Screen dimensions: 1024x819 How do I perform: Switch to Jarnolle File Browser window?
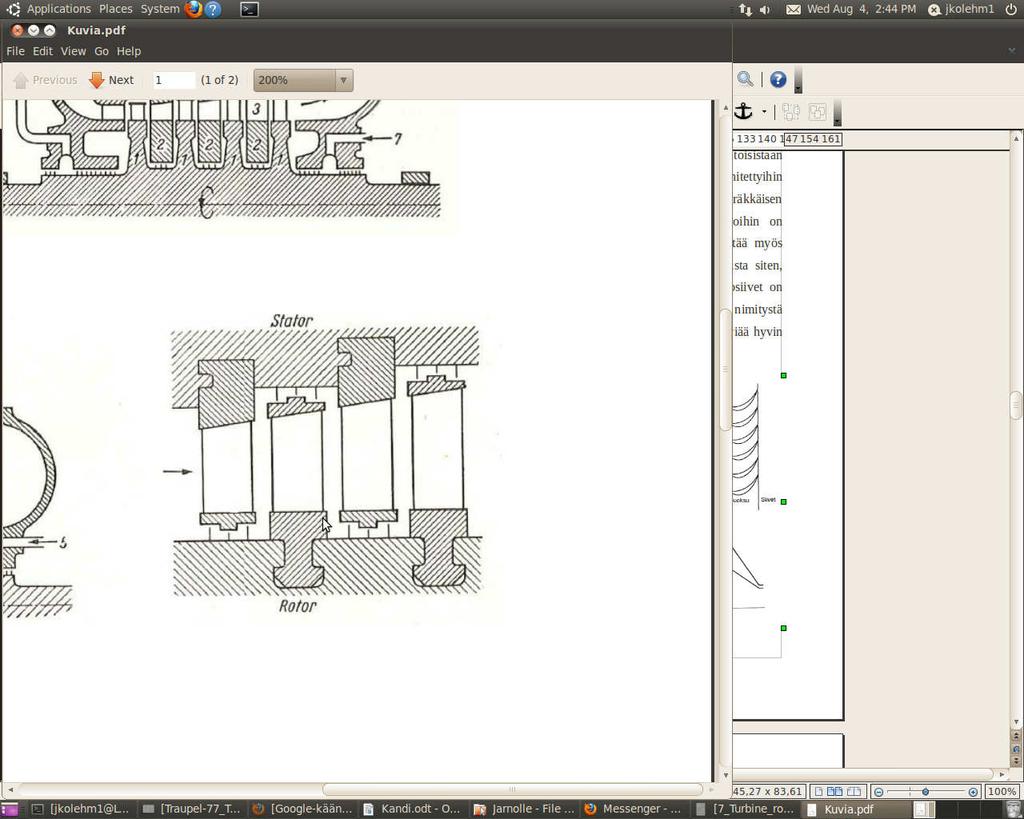tap(522, 809)
